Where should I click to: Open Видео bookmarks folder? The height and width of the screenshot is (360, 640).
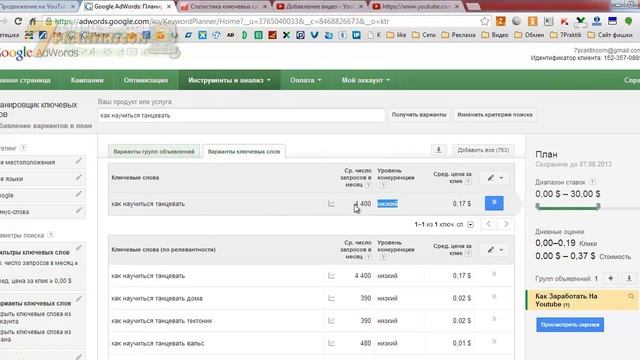[x=495, y=35]
